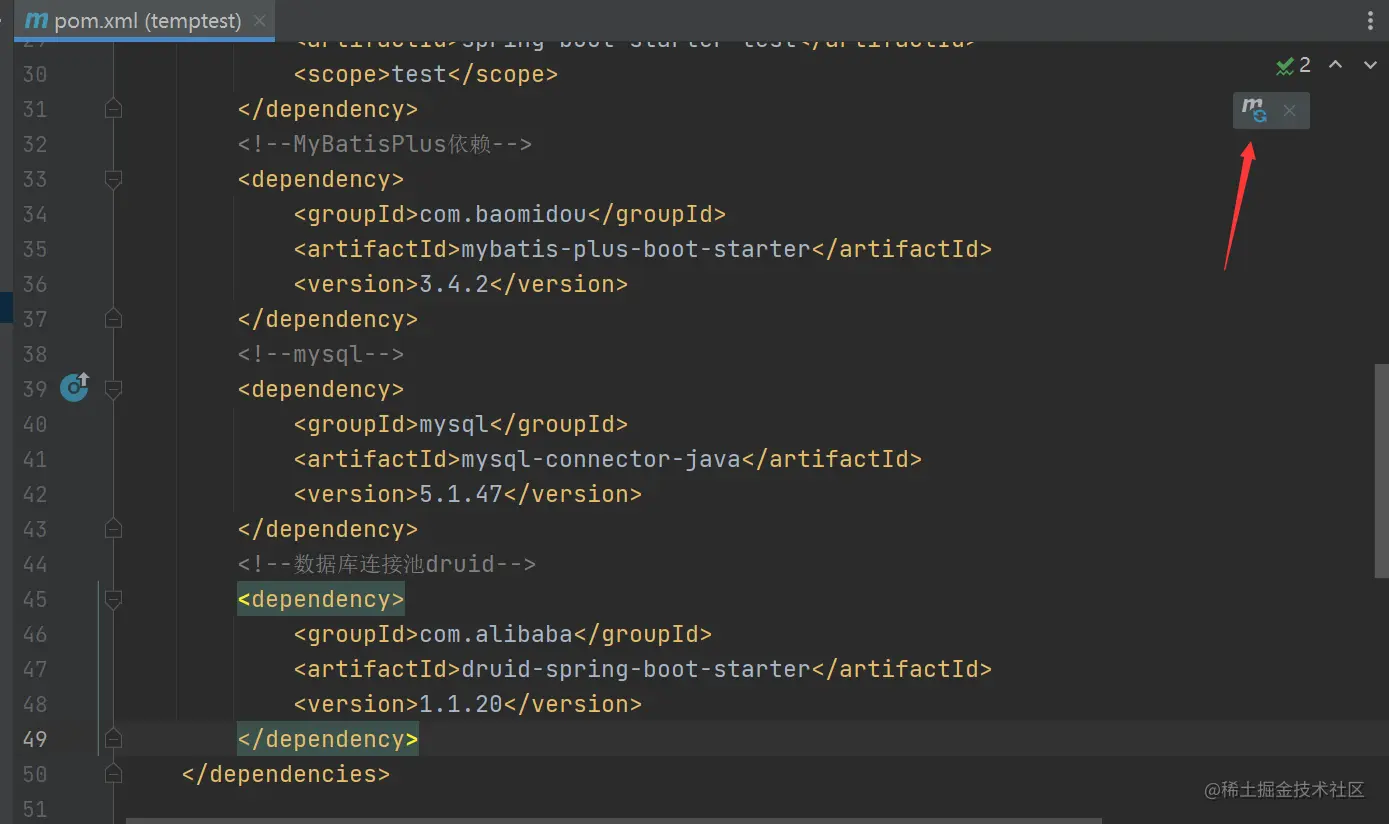Close the pom.xml (temptest) tab
The image size is (1389, 824).
[x=260, y=21]
